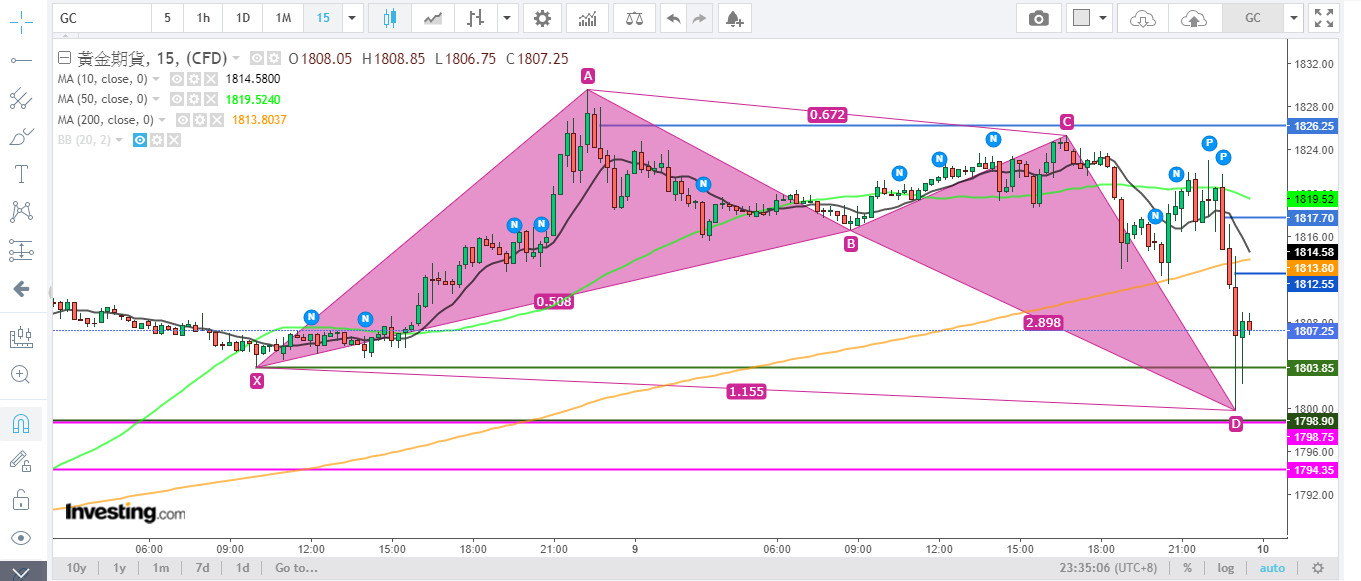Select the text annotation tool
Viewport: 1361px width, 581px height.
click(x=20, y=175)
